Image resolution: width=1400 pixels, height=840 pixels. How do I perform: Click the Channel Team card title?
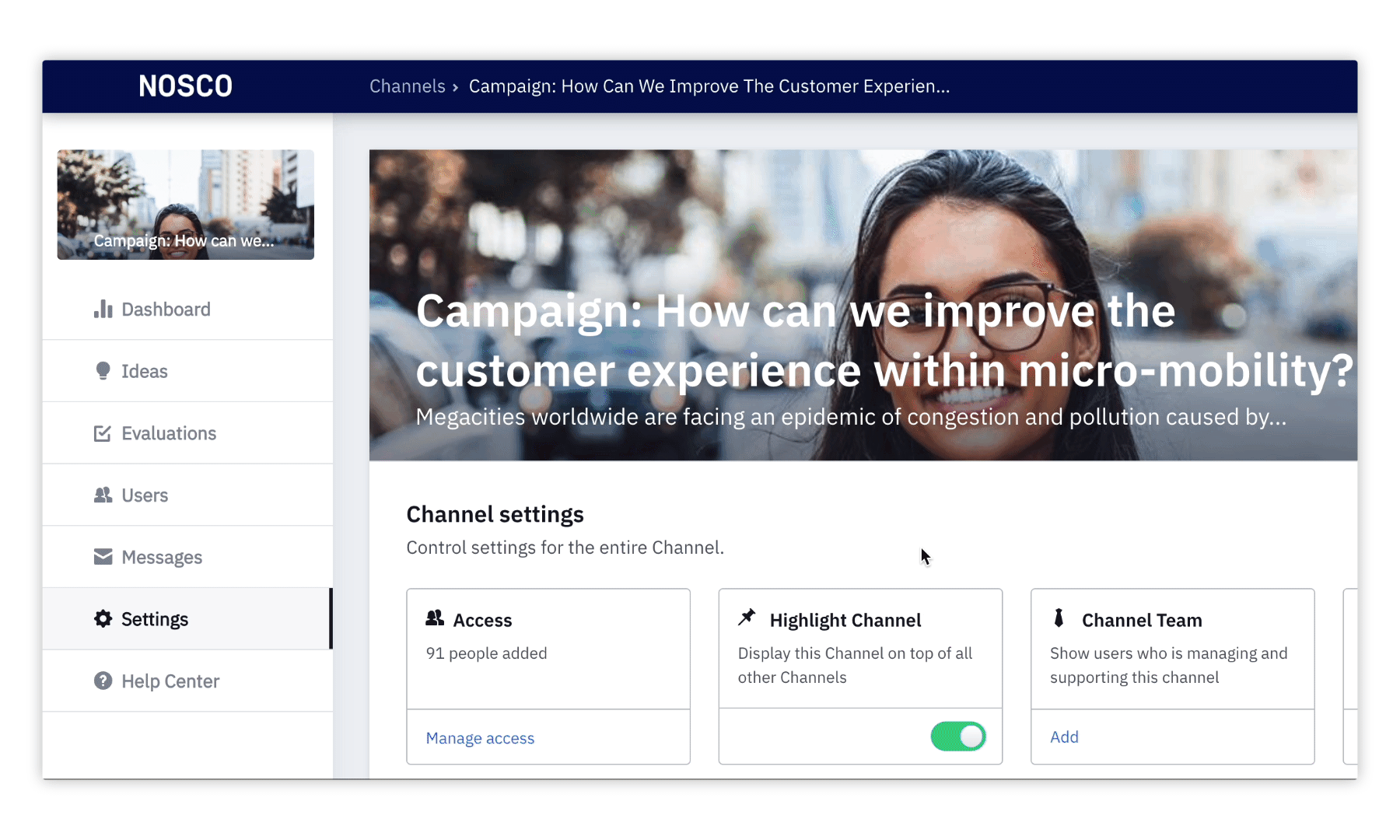point(1142,620)
